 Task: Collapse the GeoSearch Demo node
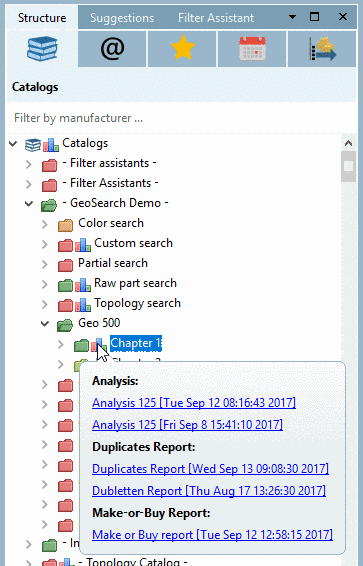click(x=29, y=204)
